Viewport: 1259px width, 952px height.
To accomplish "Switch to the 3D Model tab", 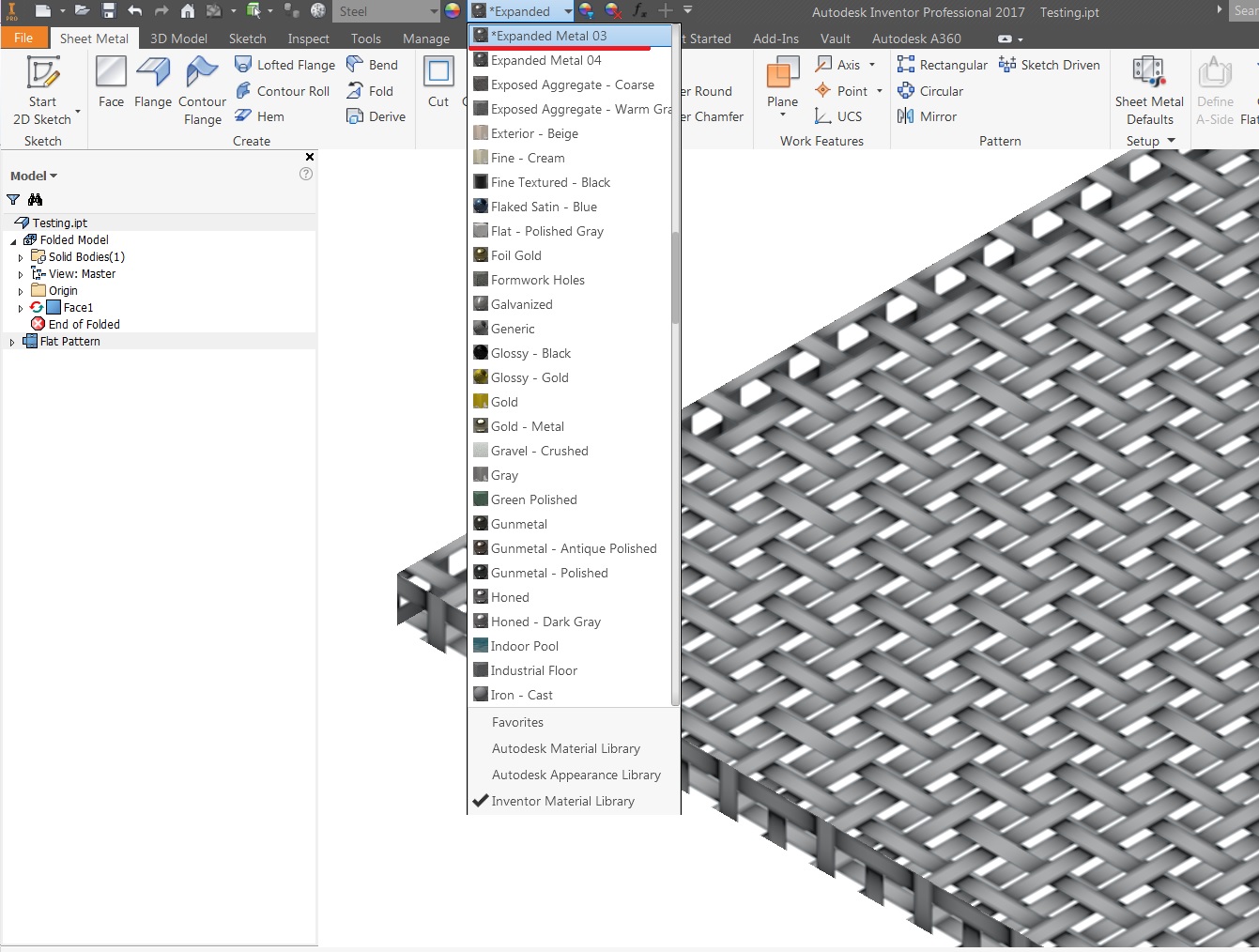I will (x=178, y=38).
